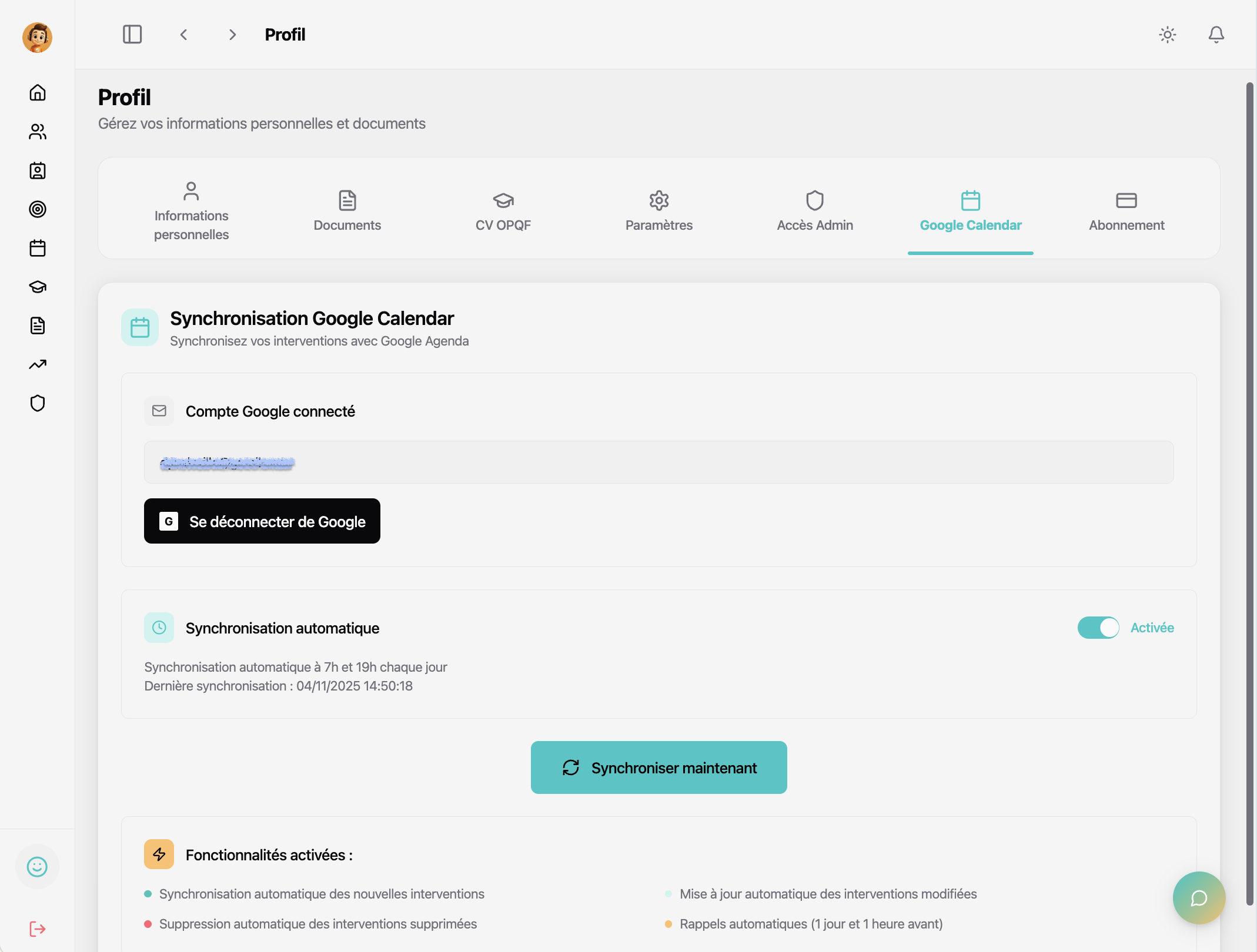Open the statistics (trending arrow) sidebar icon
Screen dimensions: 1257x952
point(37,364)
